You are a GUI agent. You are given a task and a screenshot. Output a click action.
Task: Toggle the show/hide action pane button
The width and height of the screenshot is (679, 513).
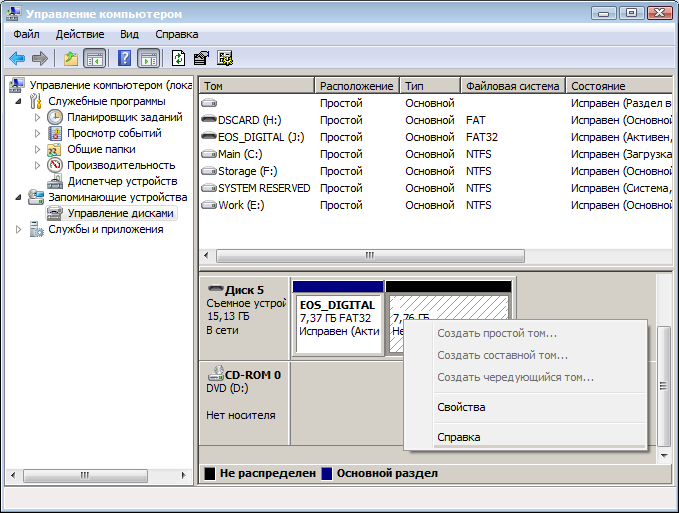pyautogui.click(x=149, y=58)
